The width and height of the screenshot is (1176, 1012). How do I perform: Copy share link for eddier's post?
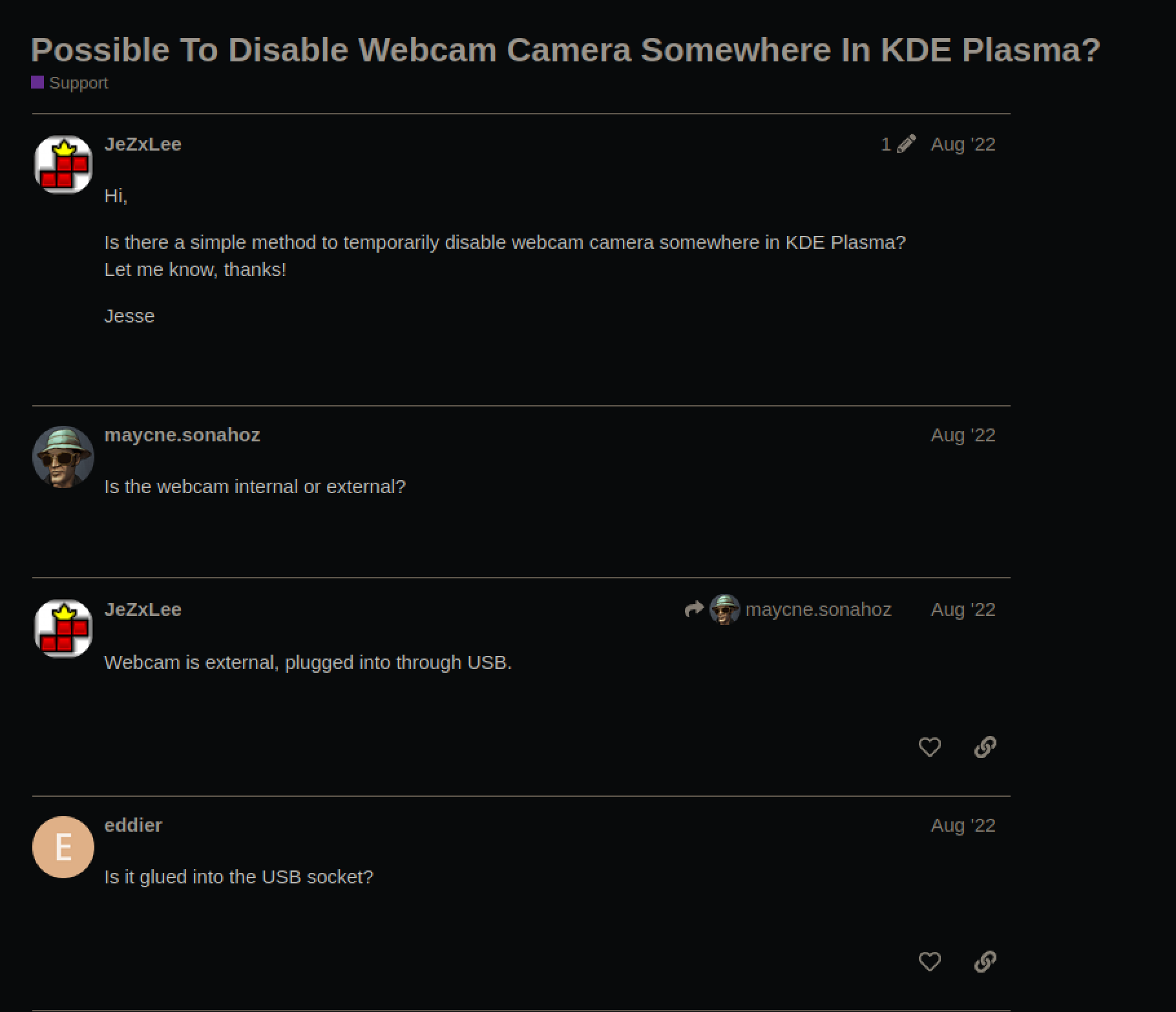click(x=985, y=962)
